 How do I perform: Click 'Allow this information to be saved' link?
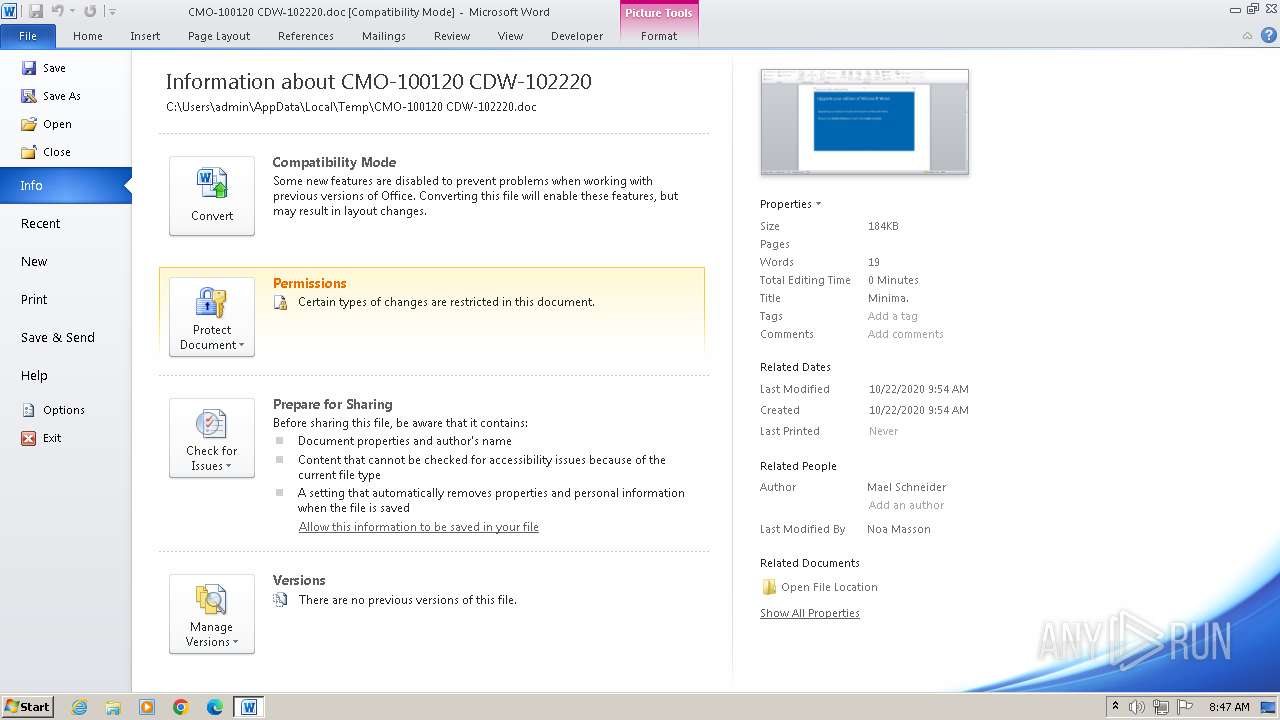(x=419, y=527)
